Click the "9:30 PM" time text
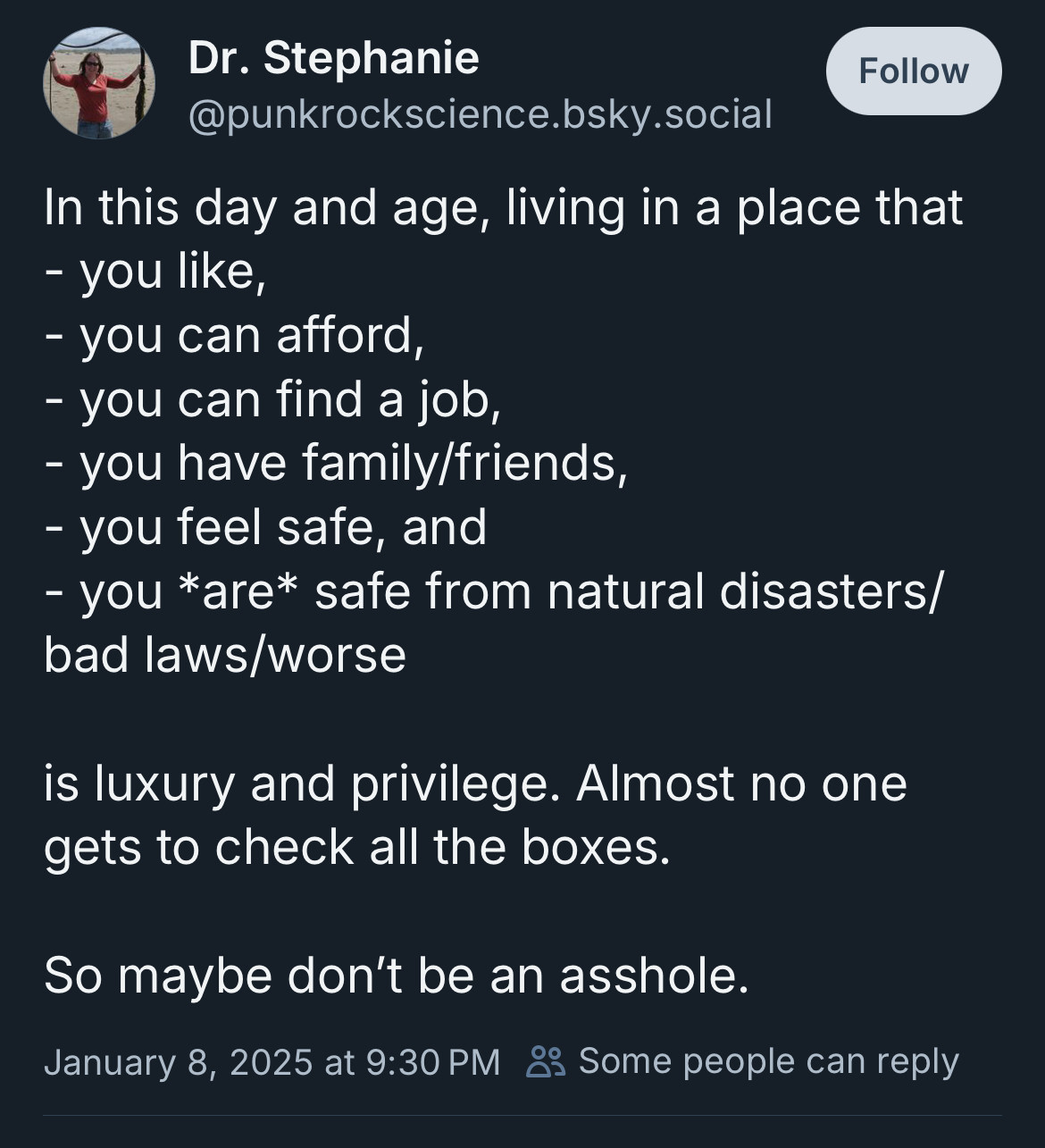The height and width of the screenshot is (1148, 1045). click(x=433, y=1061)
